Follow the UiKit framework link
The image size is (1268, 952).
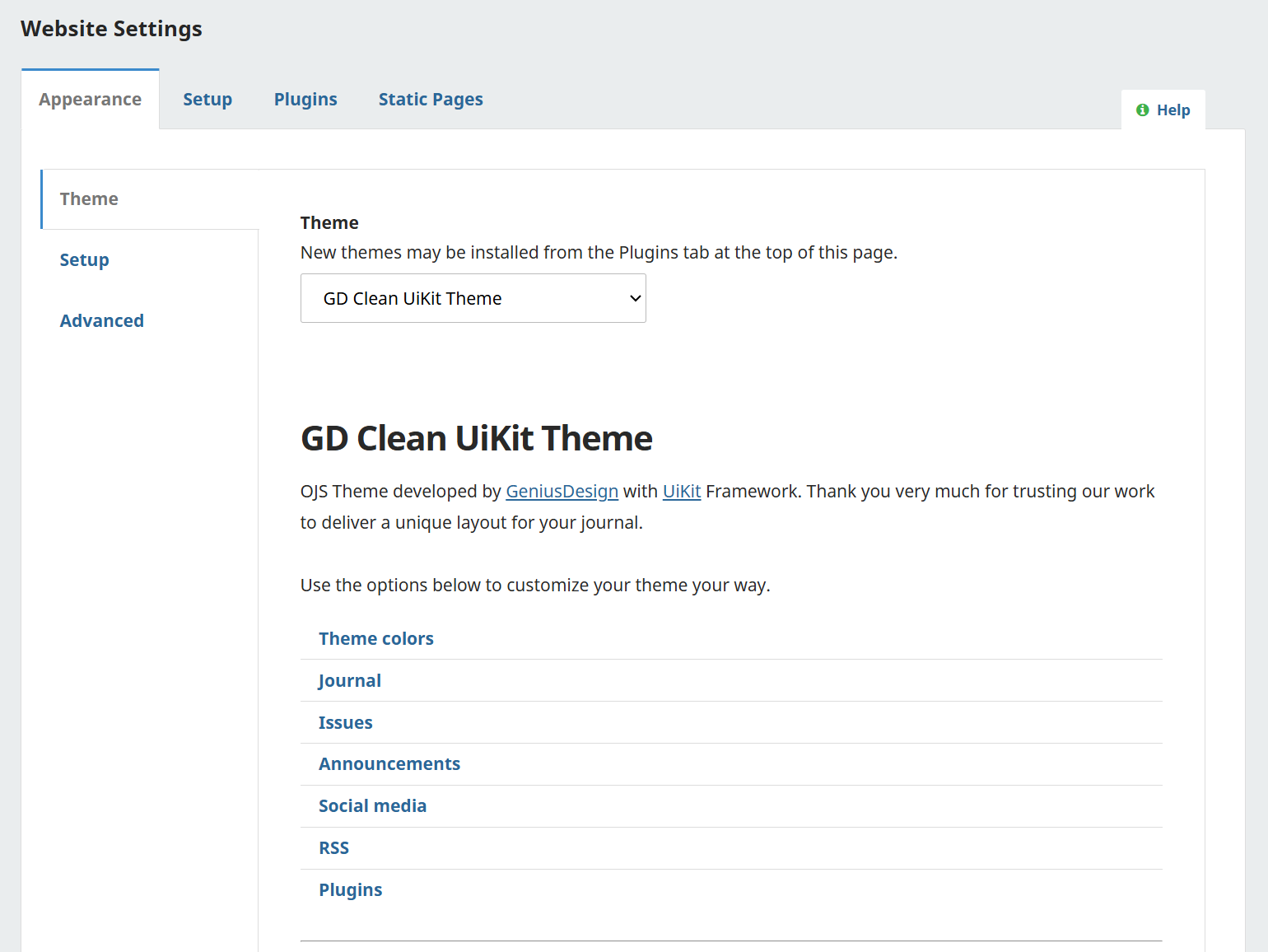tap(682, 492)
